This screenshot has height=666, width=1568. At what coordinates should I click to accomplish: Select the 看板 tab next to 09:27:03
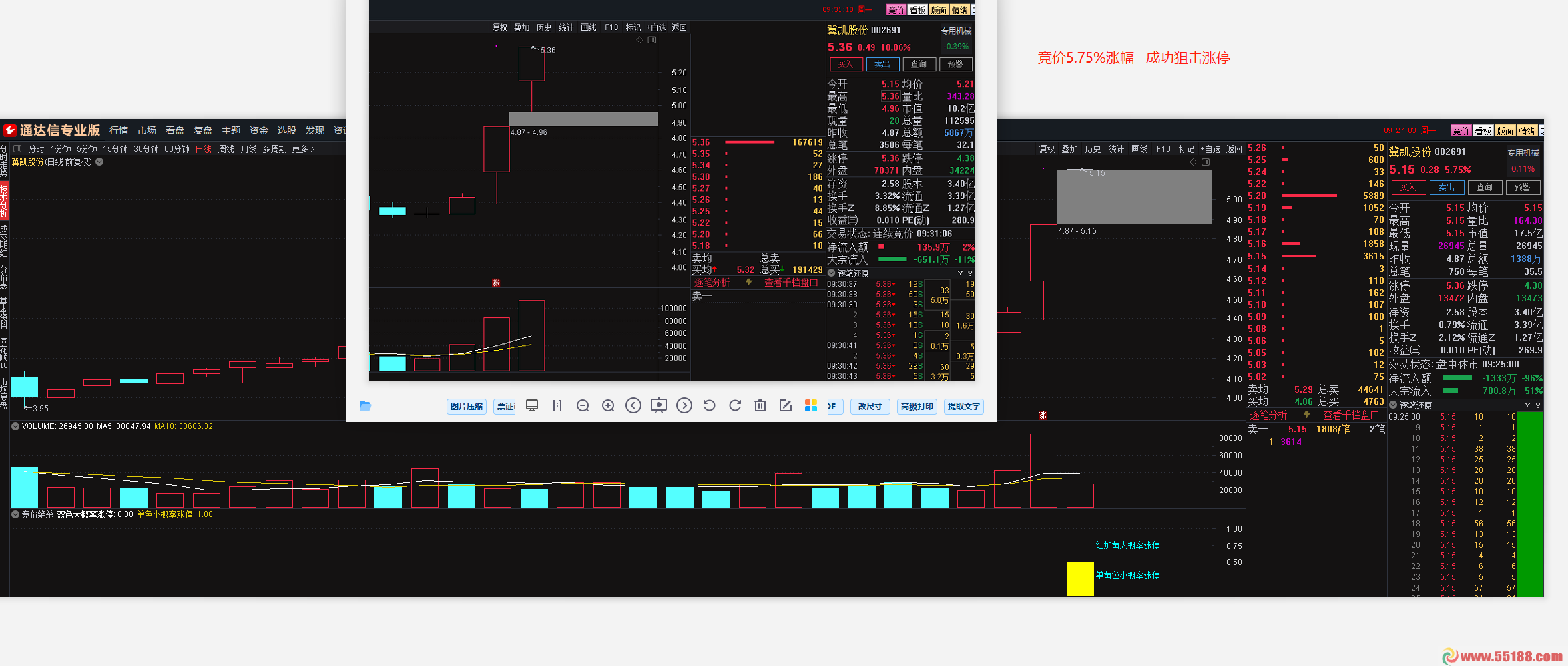pyautogui.click(x=1483, y=131)
